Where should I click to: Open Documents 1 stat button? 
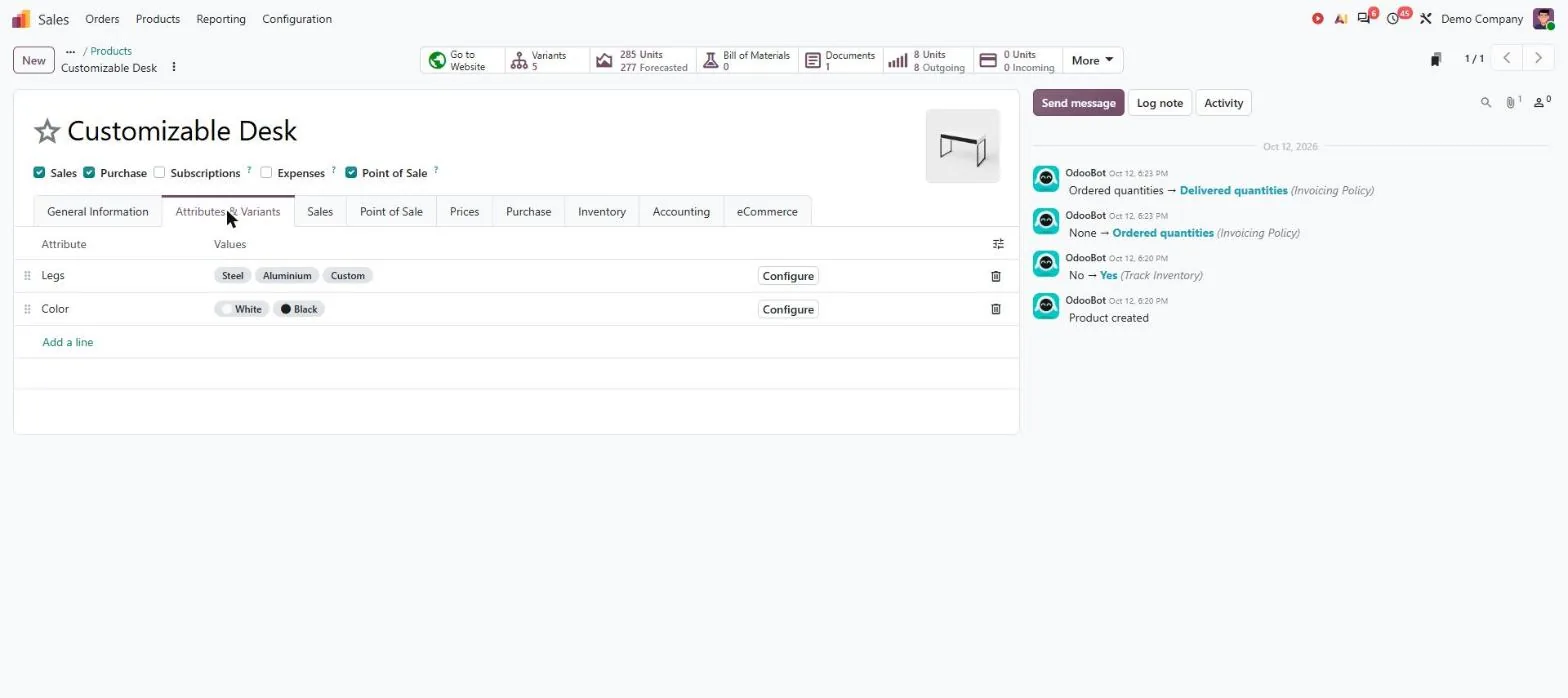pyautogui.click(x=840, y=60)
